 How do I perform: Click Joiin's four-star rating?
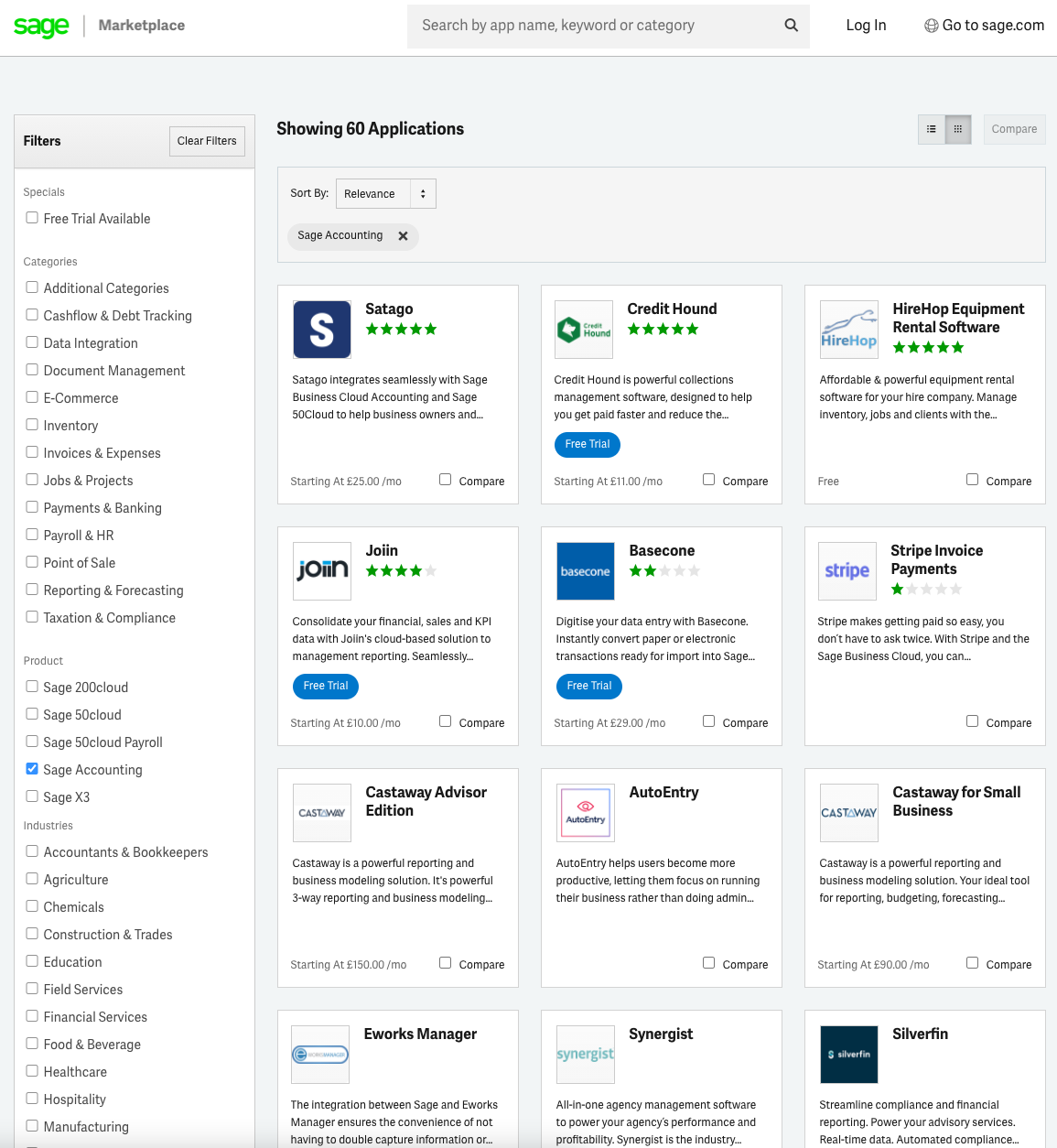401,571
